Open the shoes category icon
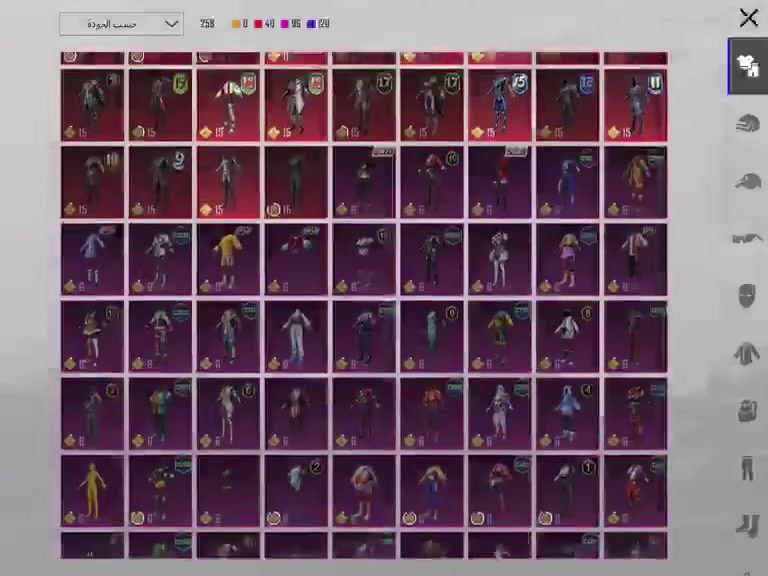Screen dimensions: 768x576 pyautogui.click(x=747, y=526)
